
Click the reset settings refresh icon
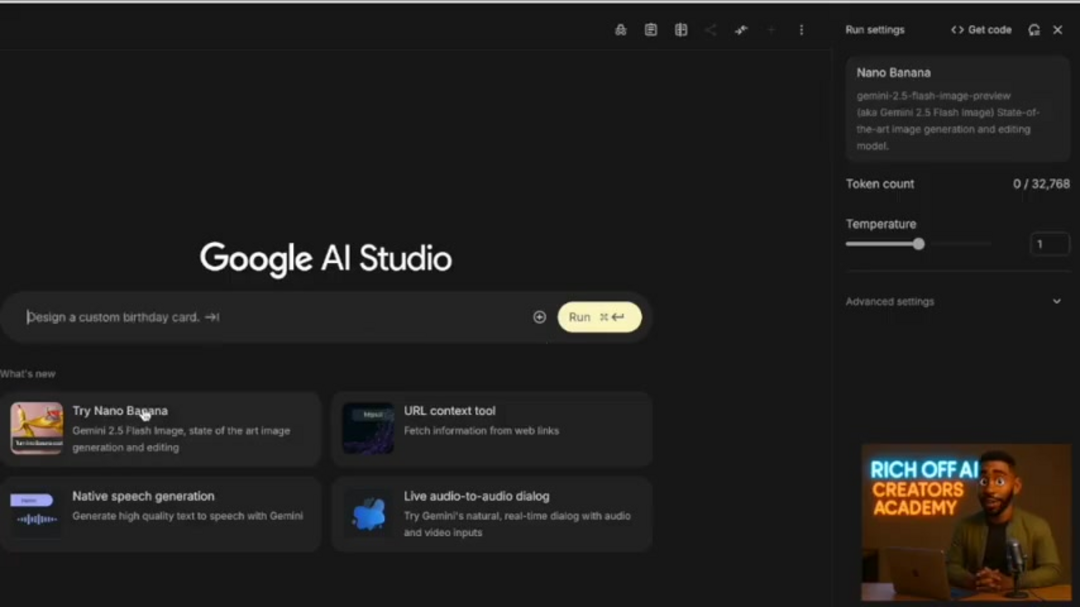tap(1034, 30)
